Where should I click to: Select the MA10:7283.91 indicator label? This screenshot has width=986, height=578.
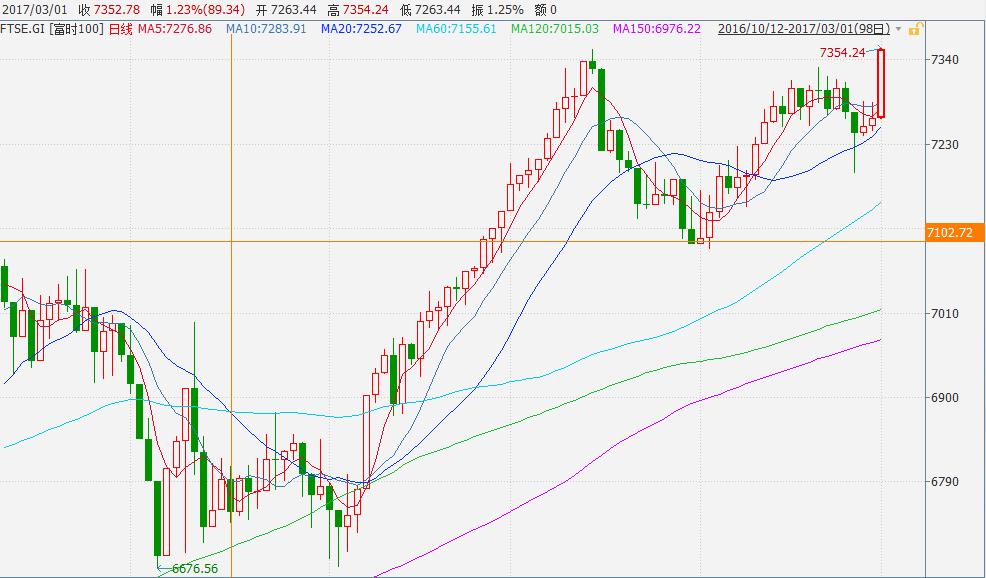tap(265, 29)
